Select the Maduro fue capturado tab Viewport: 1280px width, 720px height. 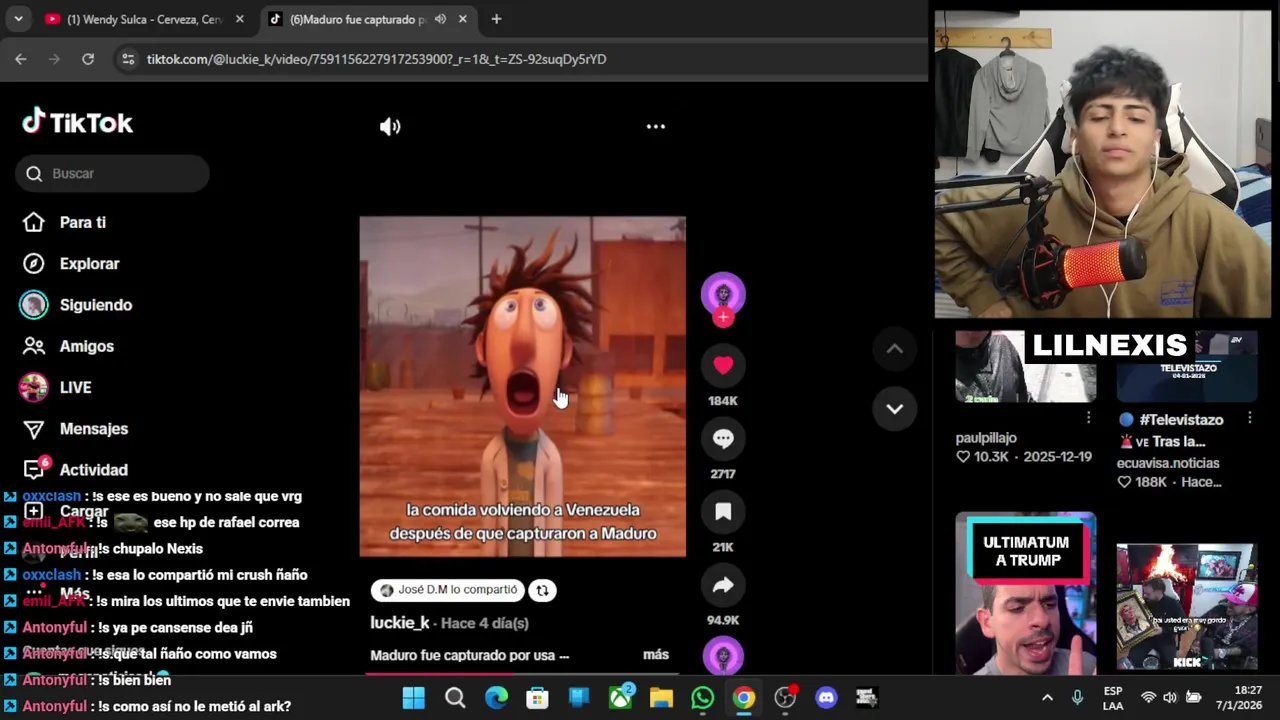355,19
